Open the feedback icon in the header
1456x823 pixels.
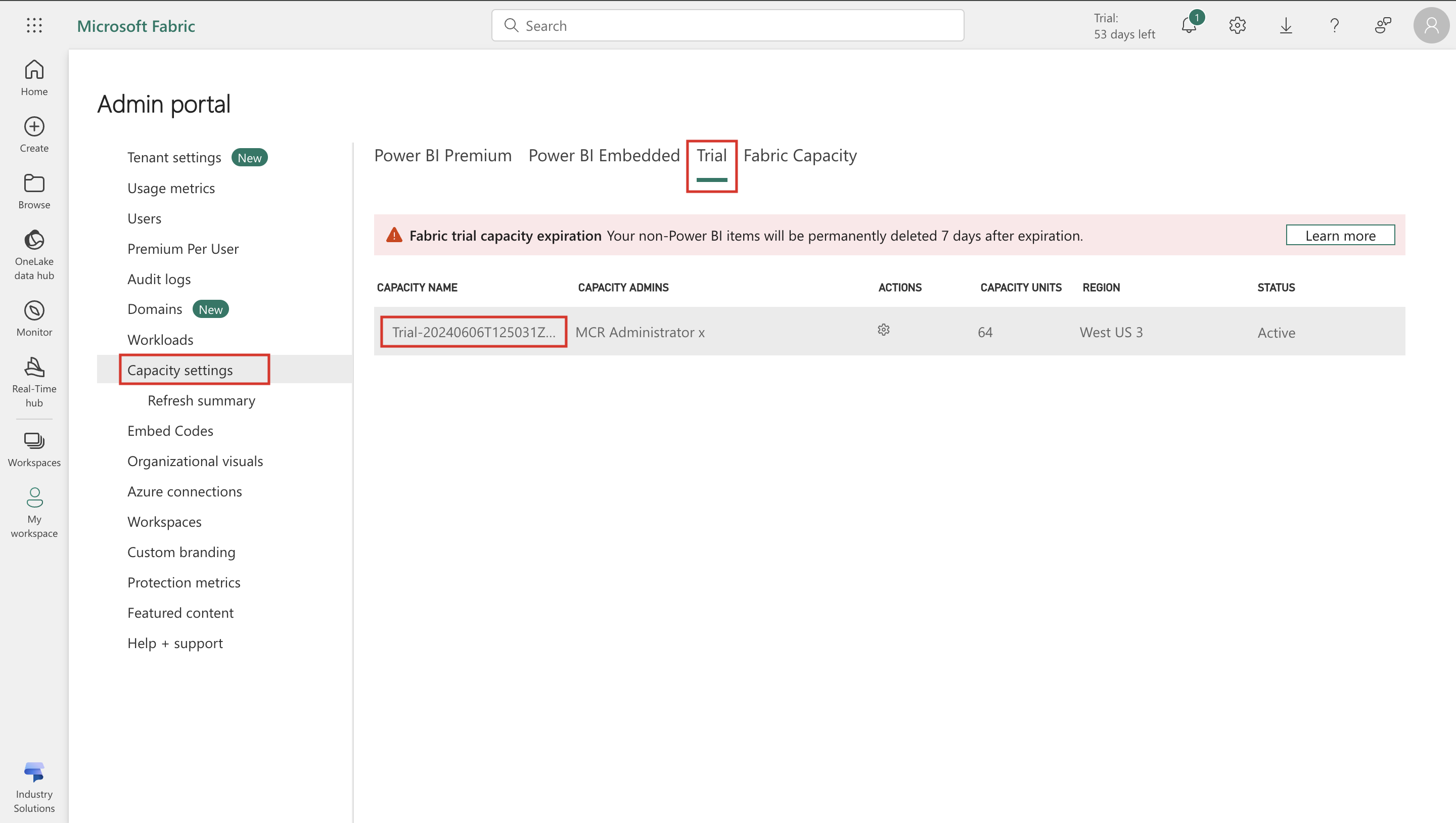(x=1383, y=25)
